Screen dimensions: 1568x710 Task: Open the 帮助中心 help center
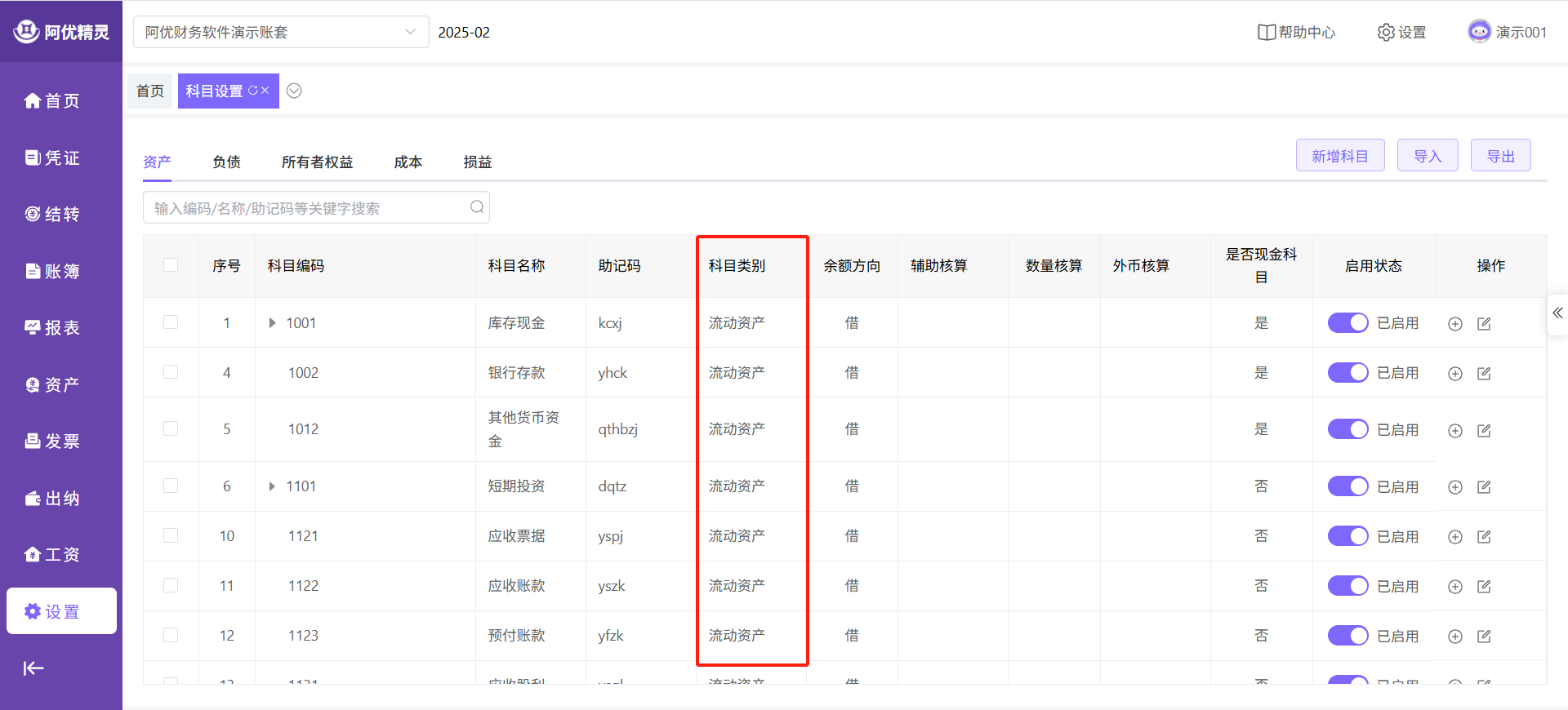[1296, 33]
